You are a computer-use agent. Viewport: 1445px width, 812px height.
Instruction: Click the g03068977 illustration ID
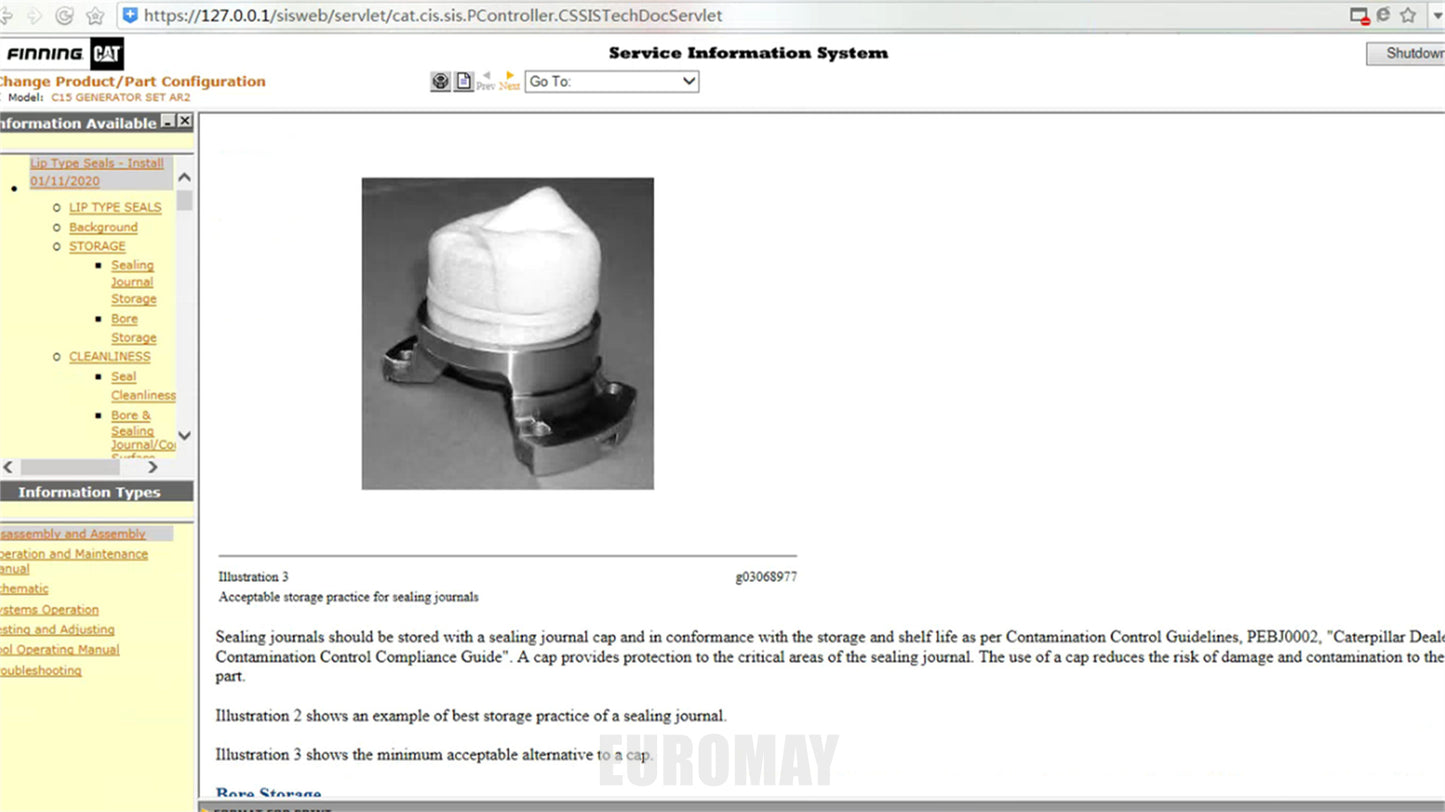click(x=766, y=577)
